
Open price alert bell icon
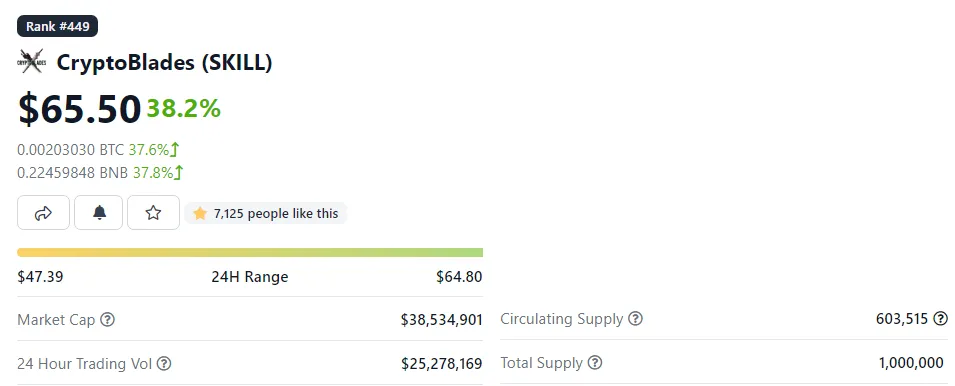[99, 212]
